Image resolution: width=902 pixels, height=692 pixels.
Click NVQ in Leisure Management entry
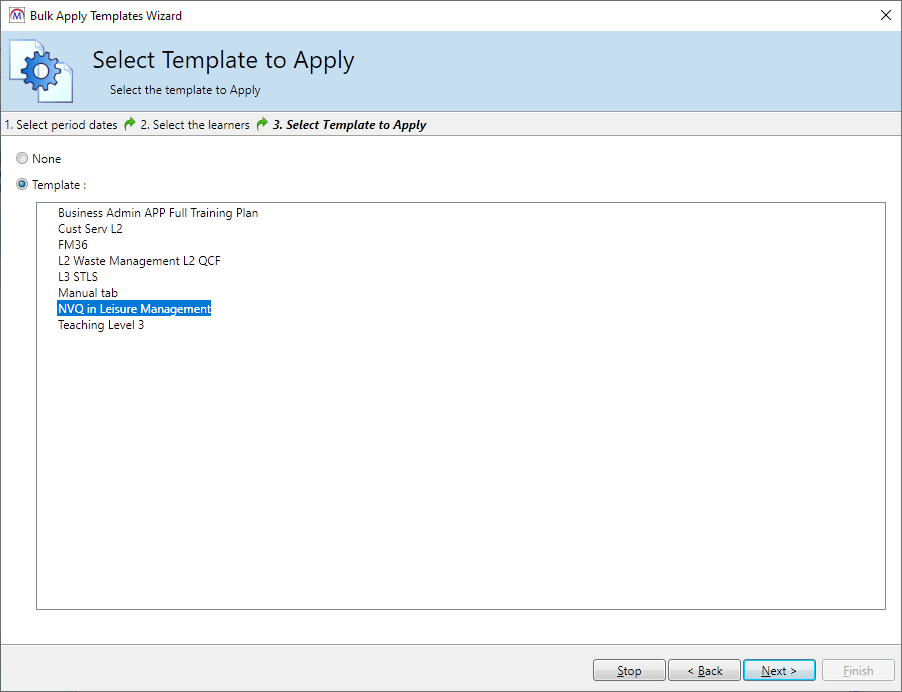(x=134, y=309)
